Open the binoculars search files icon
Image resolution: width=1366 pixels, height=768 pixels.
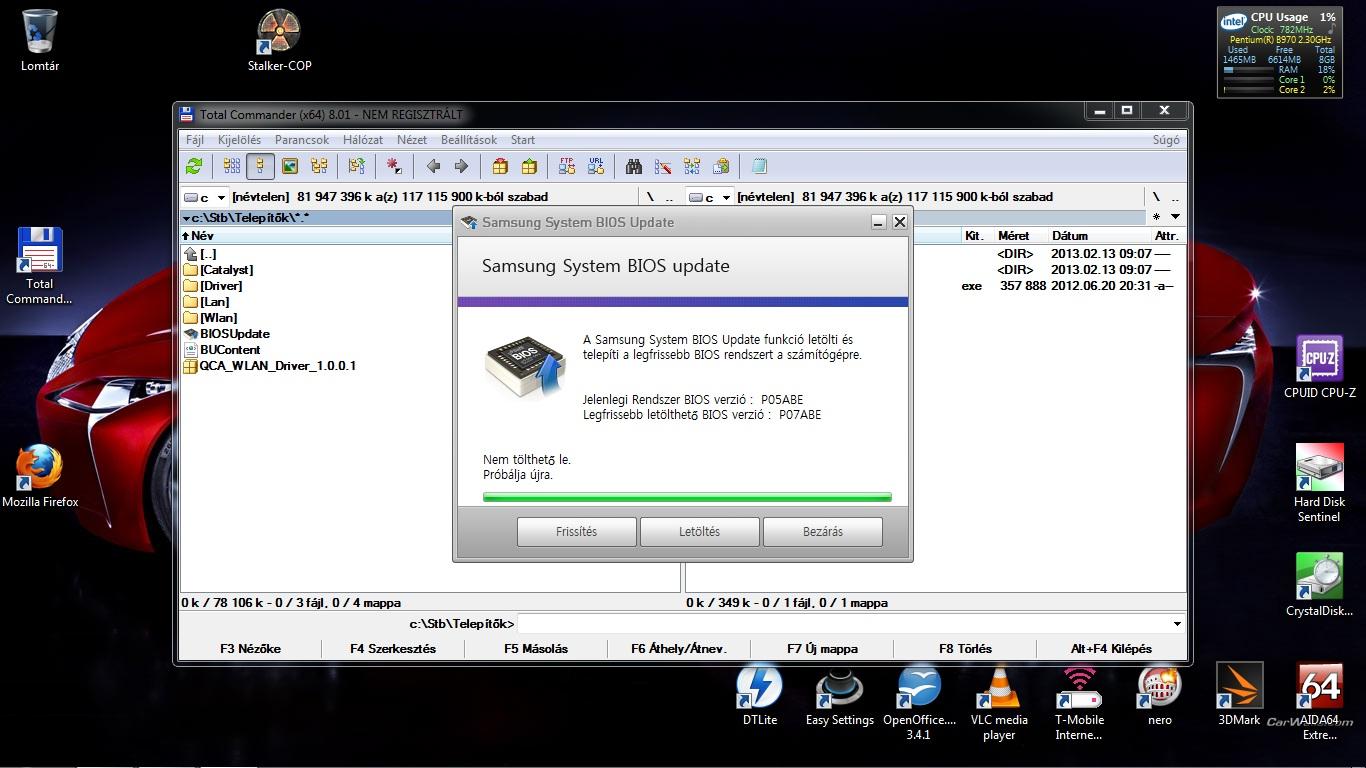point(634,166)
